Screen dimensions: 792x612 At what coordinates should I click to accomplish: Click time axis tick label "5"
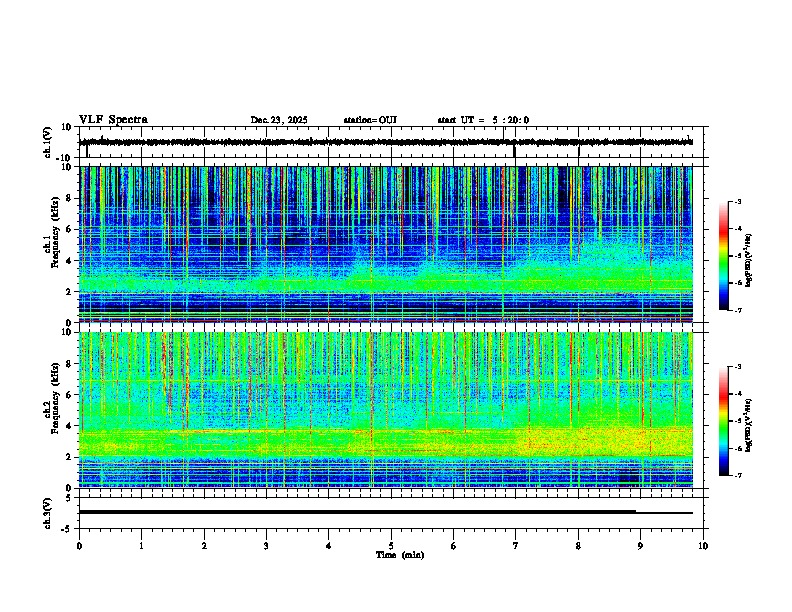(x=391, y=546)
